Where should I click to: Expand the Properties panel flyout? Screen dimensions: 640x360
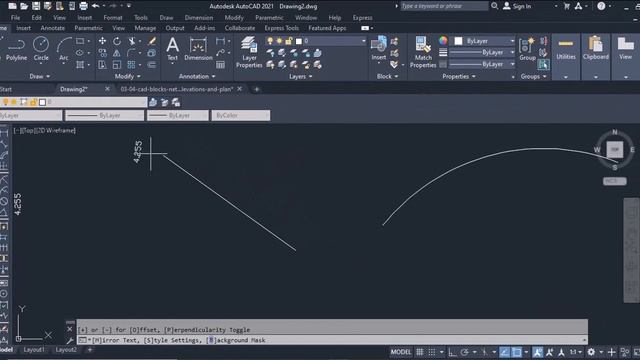tap(459, 76)
